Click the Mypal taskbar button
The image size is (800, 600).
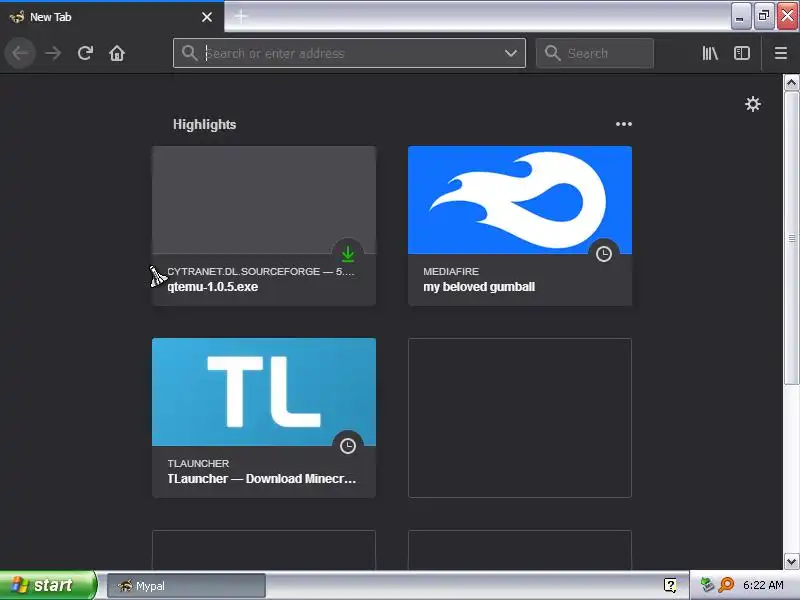[186, 586]
